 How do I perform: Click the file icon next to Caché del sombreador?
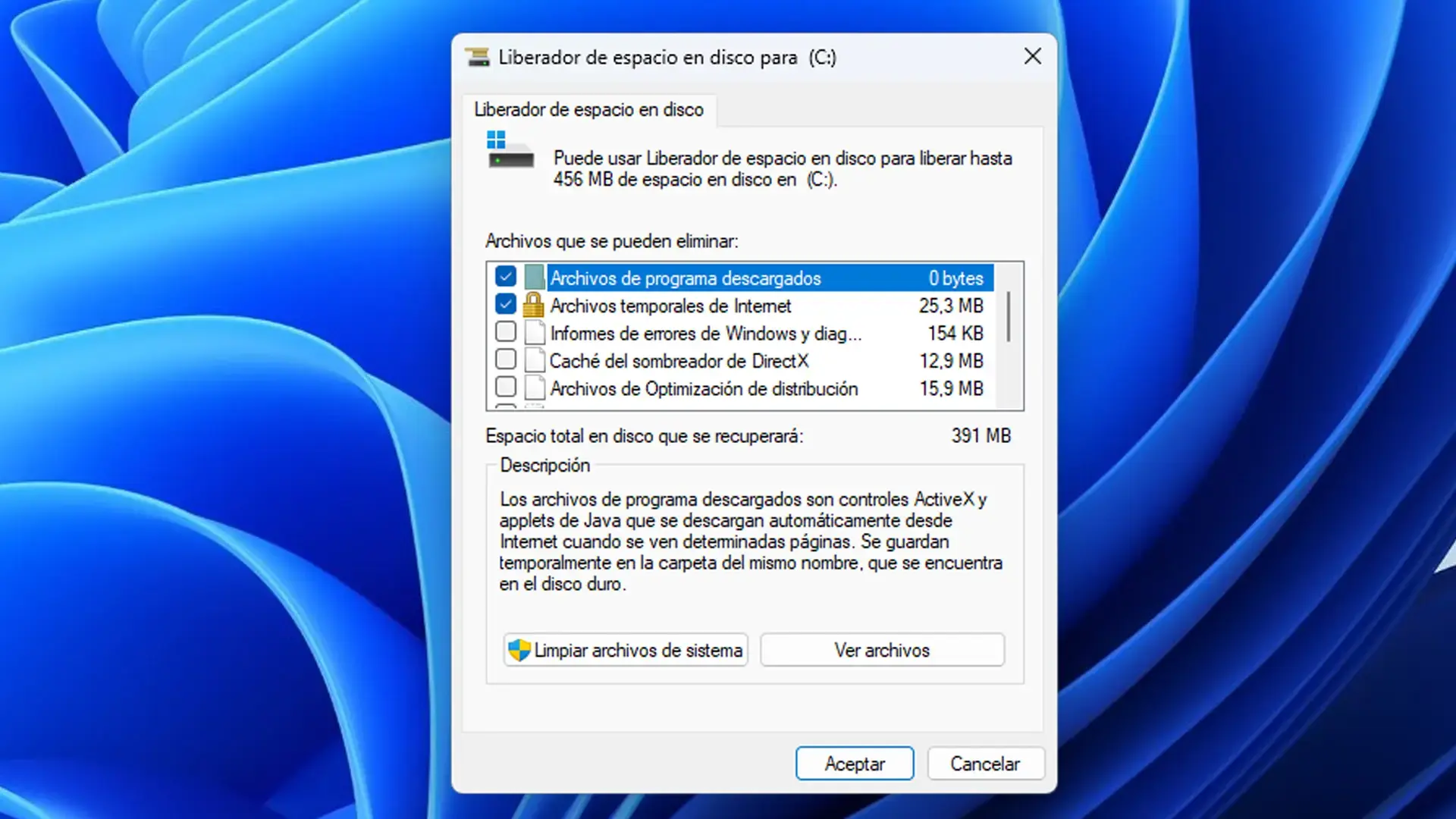coord(535,361)
